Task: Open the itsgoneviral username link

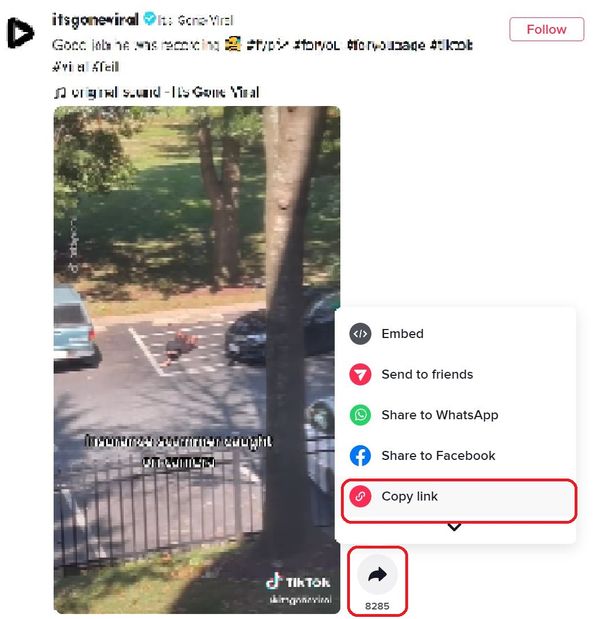Action: click(x=95, y=19)
